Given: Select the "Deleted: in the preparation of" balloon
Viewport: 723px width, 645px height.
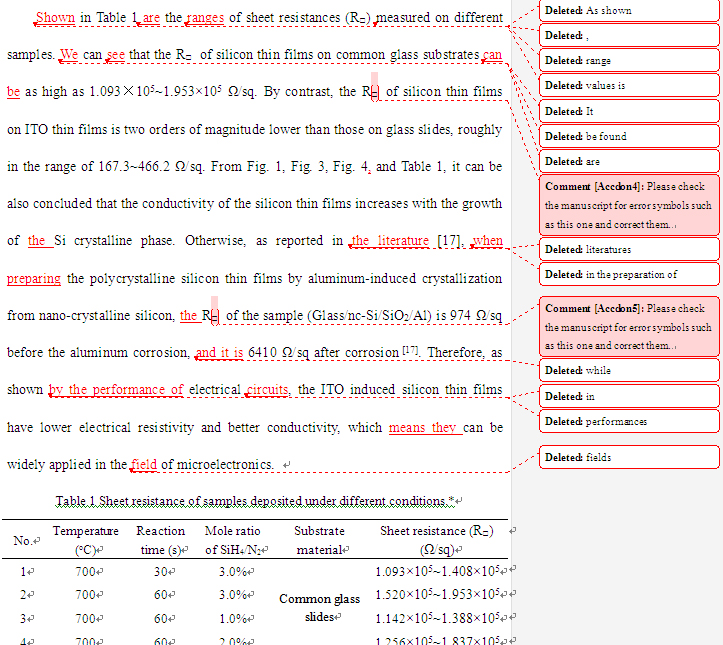Looking at the screenshot, I should (x=629, y=274).
